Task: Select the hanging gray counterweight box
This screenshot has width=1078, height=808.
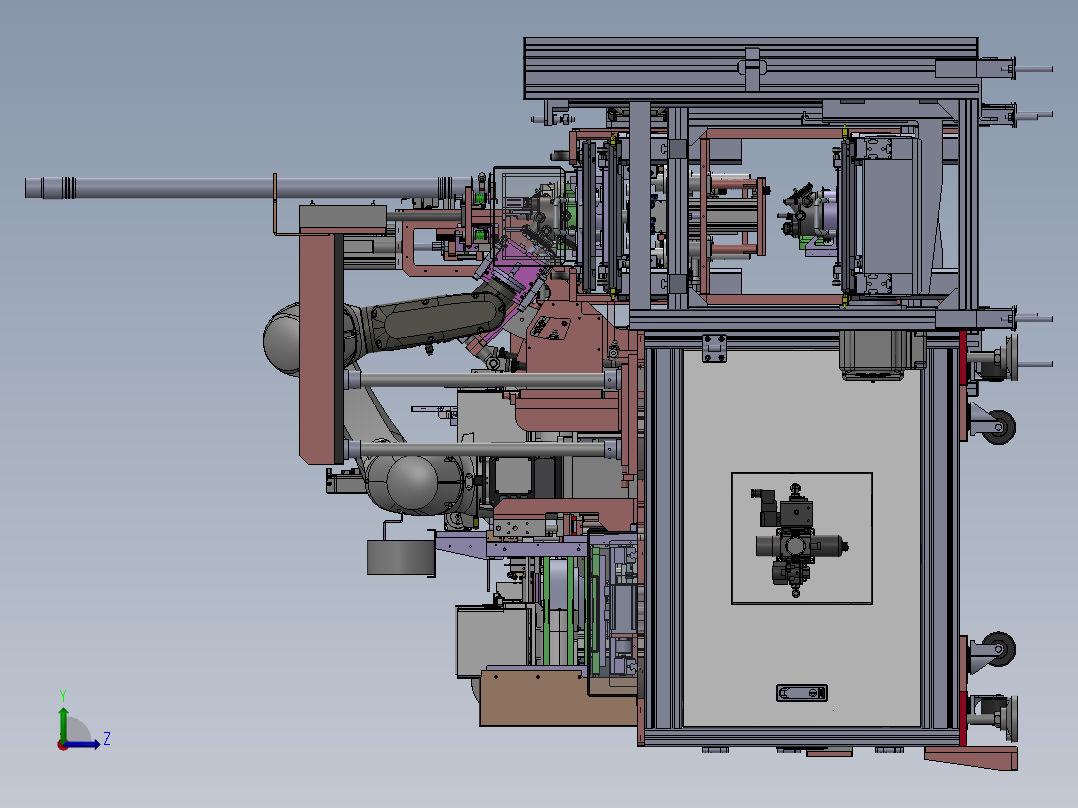Action: click(x=402, y=557)
